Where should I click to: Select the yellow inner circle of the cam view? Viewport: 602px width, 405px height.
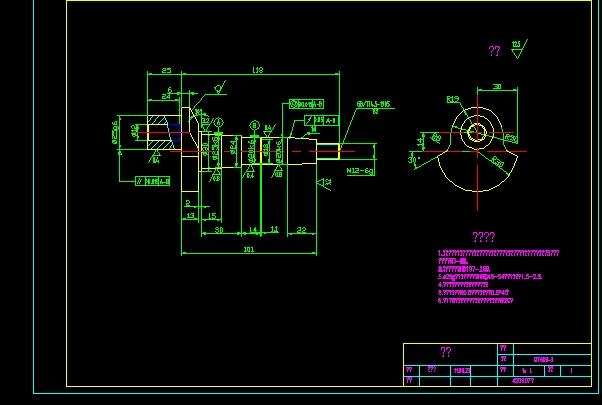click(477, 133)
